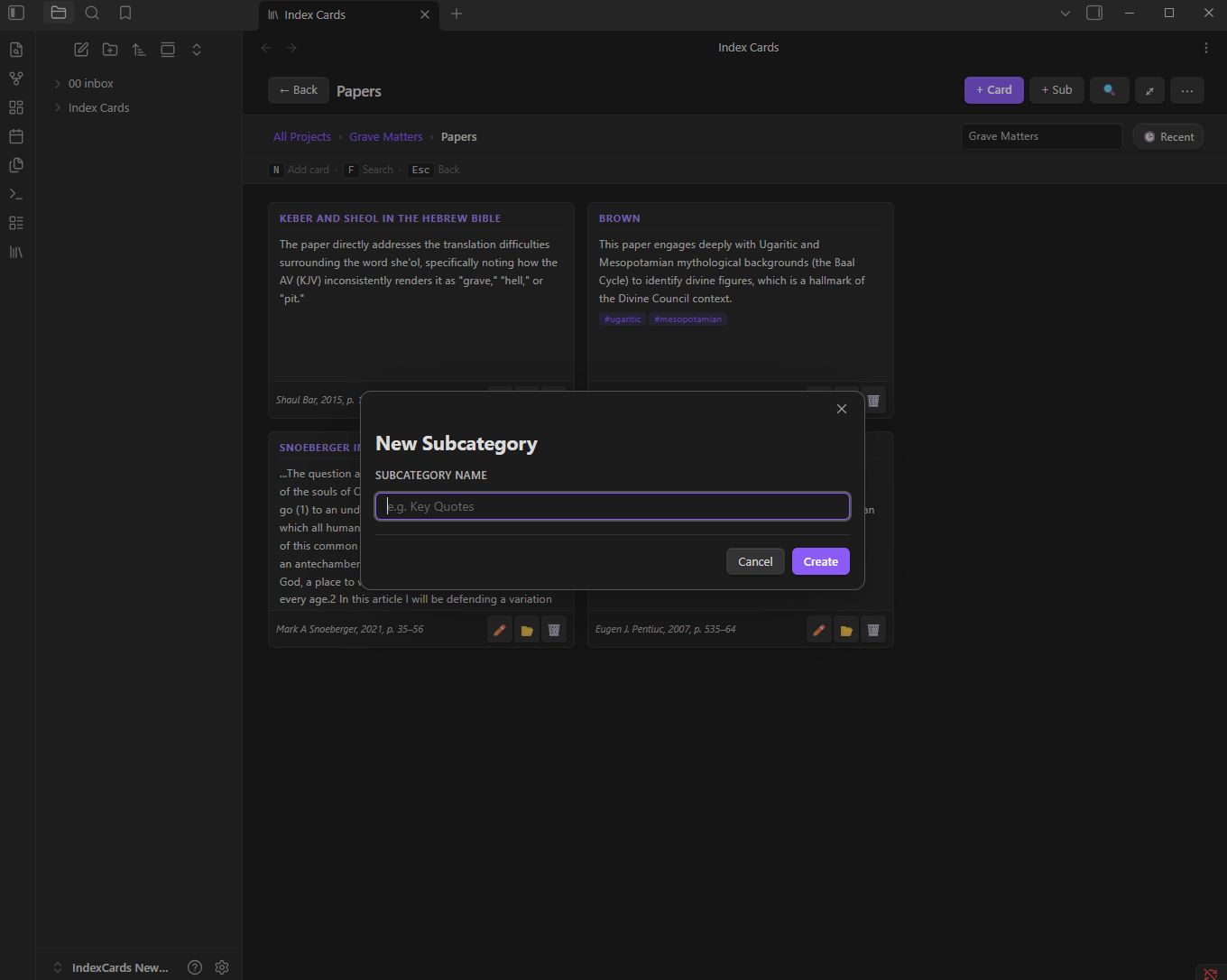
Task: Open the Brown card title
Action: [x=620, y=218]
